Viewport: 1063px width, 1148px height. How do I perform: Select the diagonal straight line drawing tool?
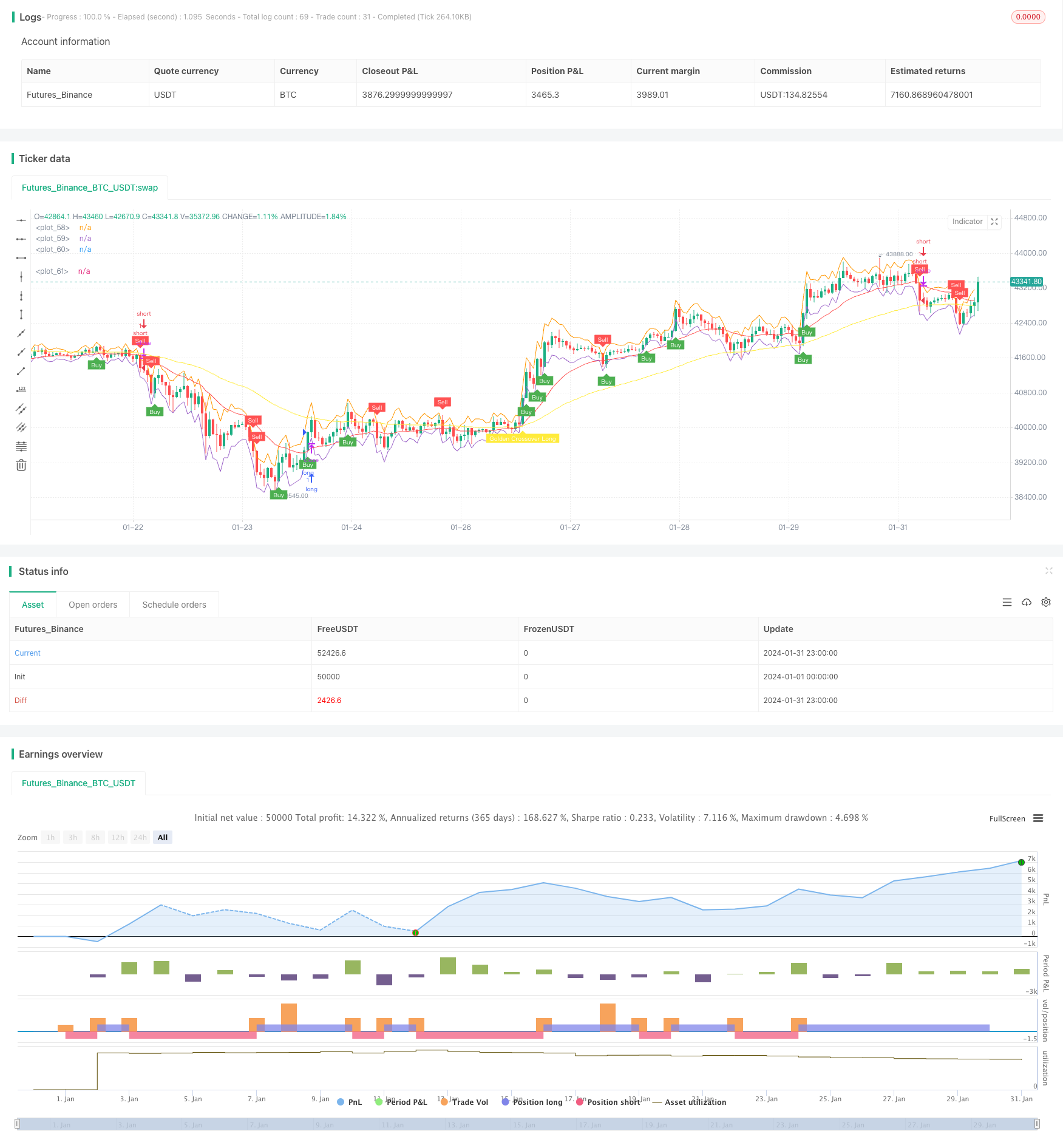(21, 333)
